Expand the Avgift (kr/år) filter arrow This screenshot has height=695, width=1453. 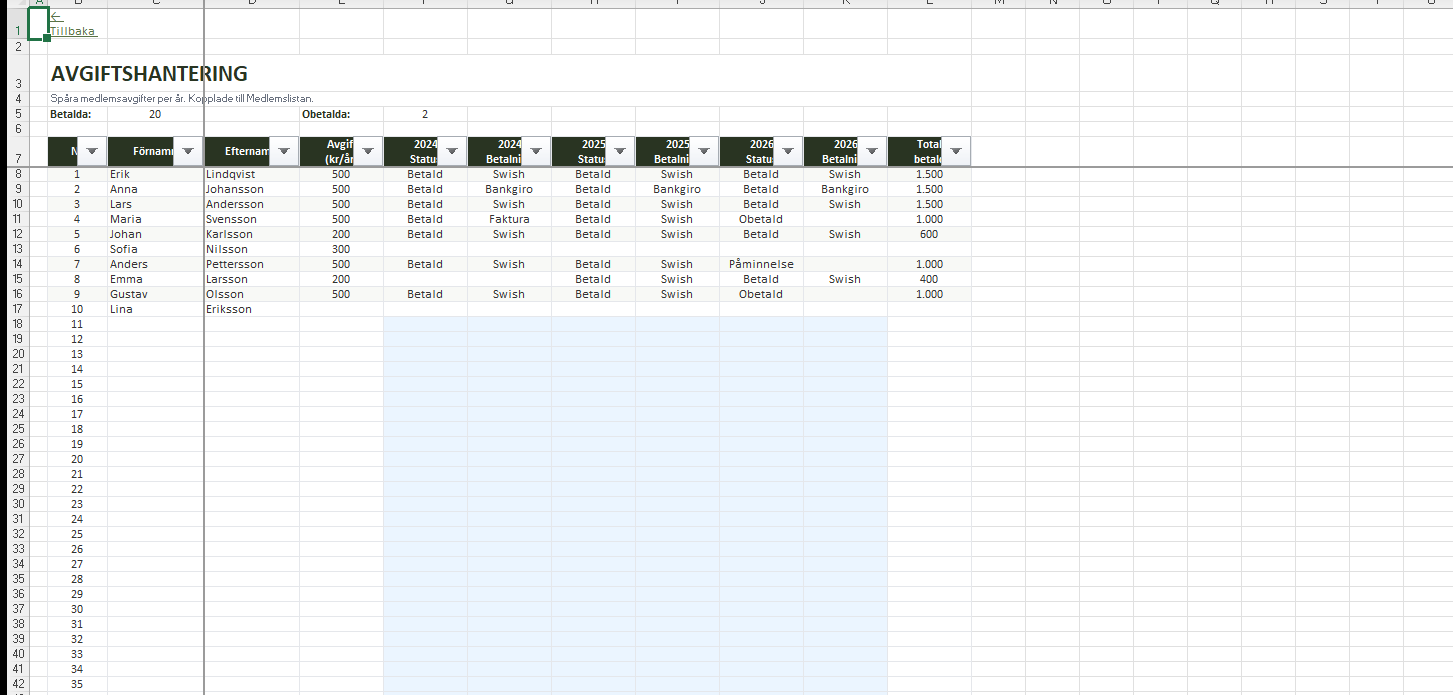coord(367,151)
